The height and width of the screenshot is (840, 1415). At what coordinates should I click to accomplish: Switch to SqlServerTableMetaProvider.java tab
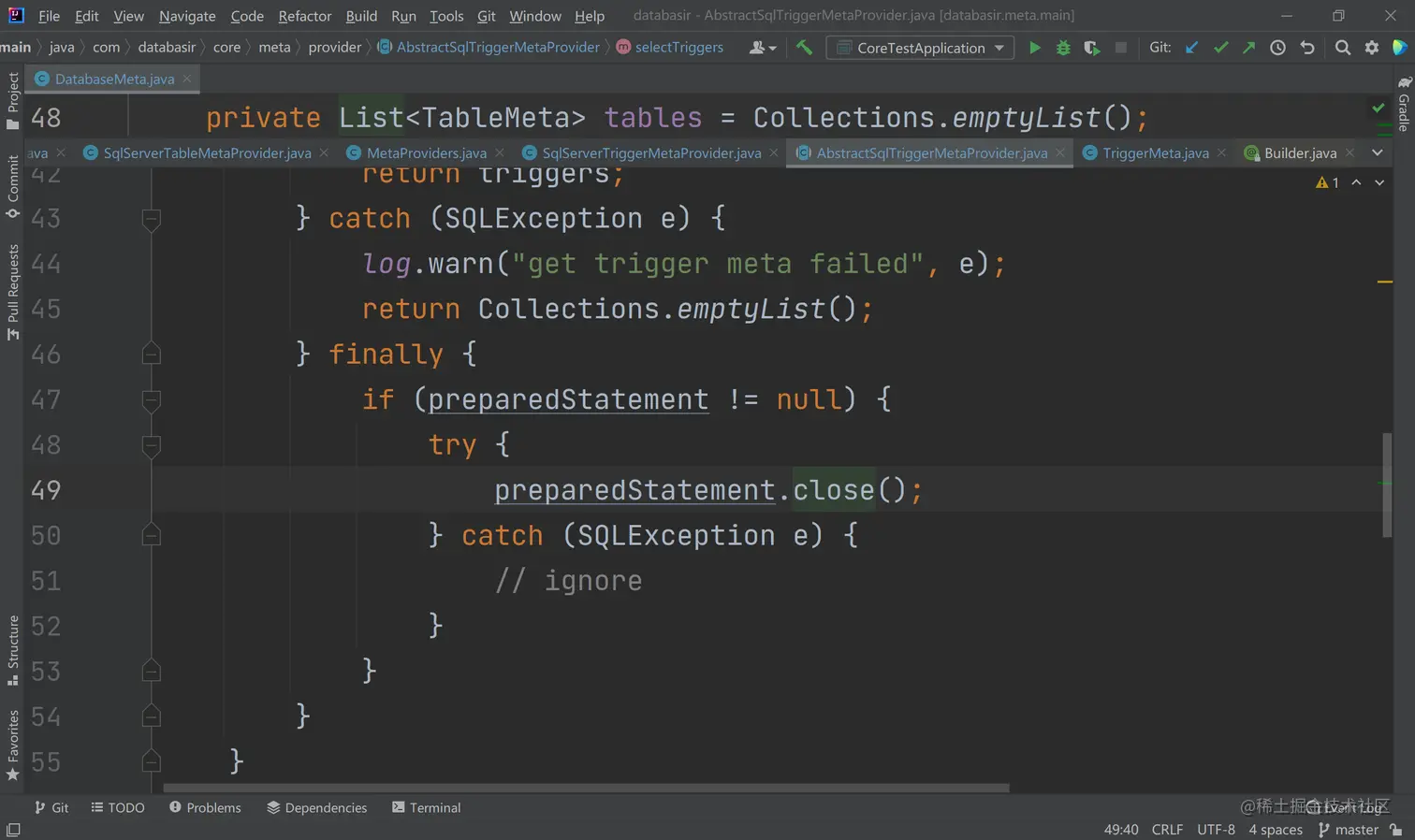pyautogui.click(x=207, y=152)
